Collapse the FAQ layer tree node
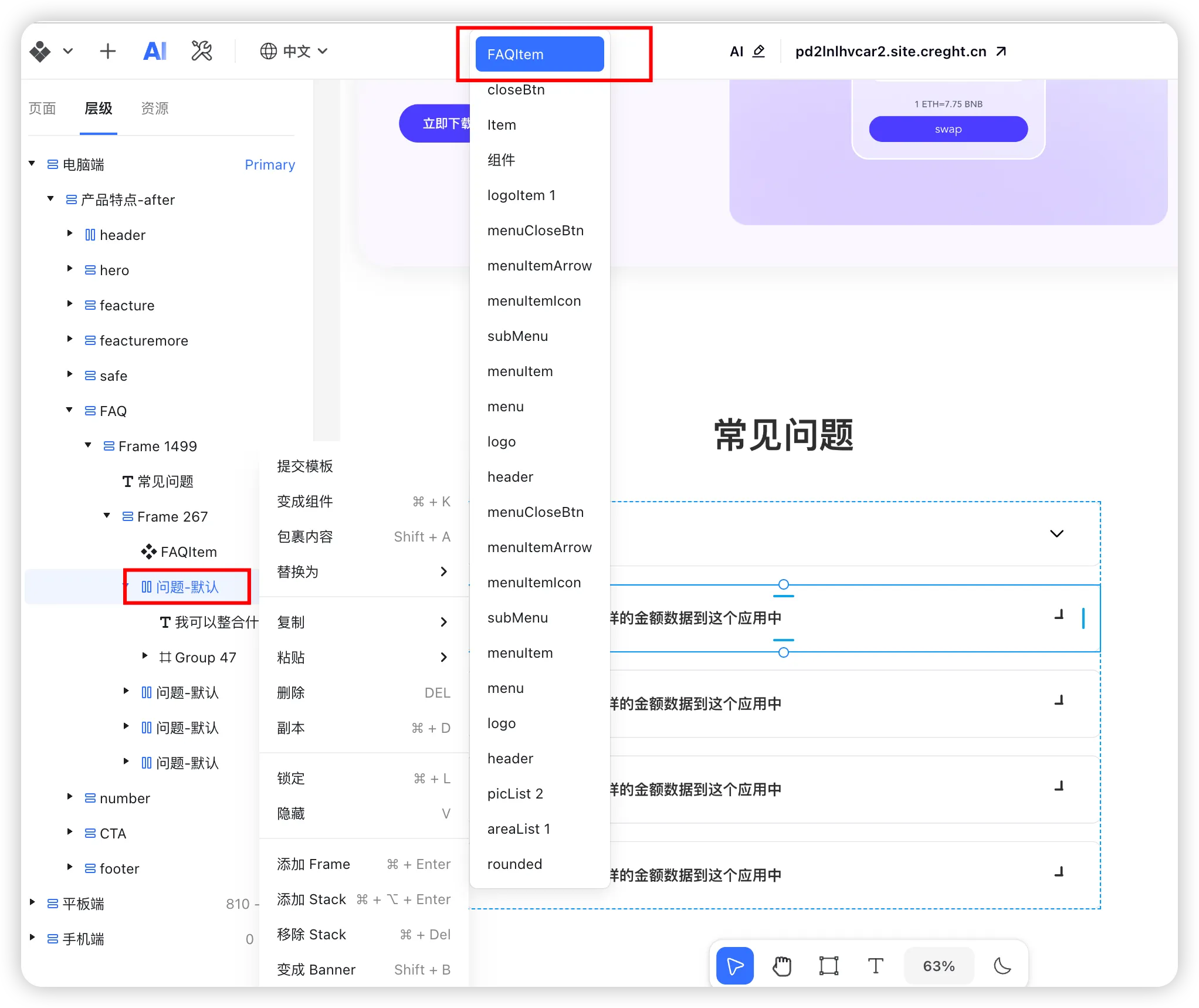Screen dimensions: 1199x1008 pos(70,410)
